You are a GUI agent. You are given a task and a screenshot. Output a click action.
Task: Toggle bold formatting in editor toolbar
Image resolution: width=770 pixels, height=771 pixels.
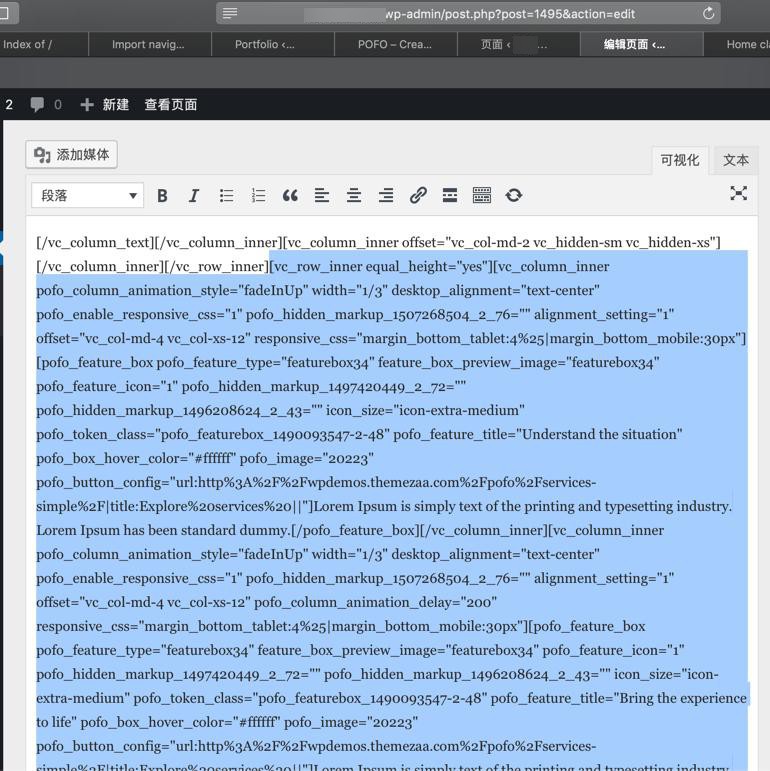click(x=162, y=196)
